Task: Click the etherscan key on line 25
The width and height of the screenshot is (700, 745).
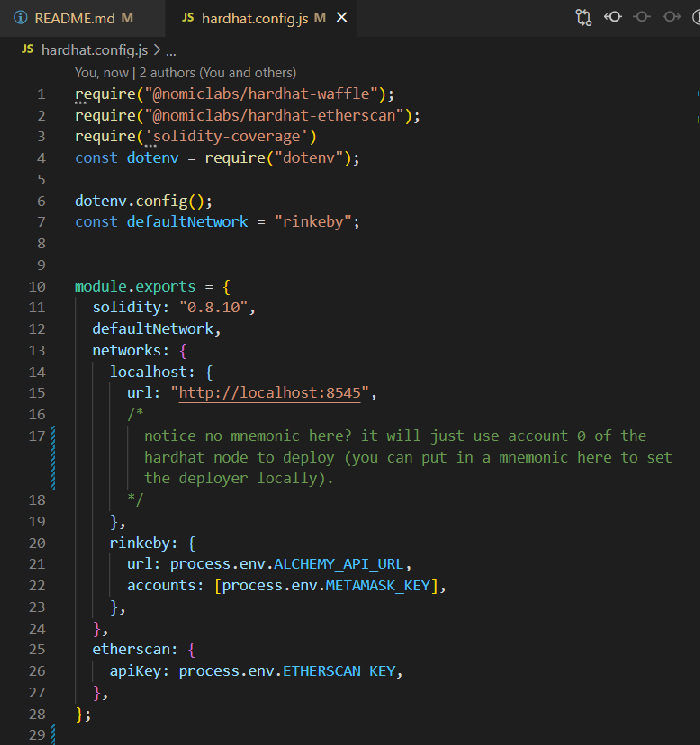Action: pos(131,650)
